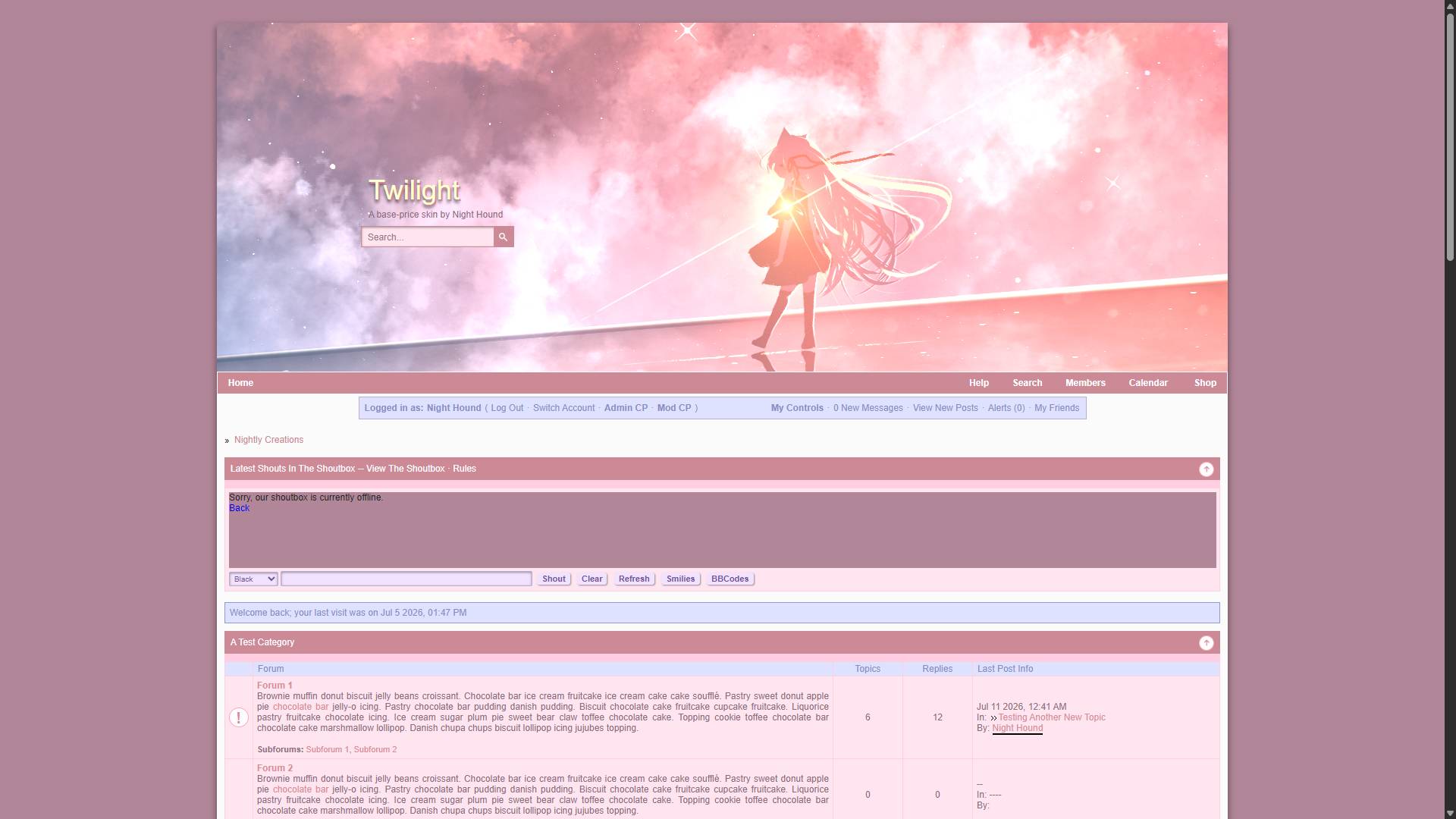1456x819 pixels.
Task: Click the welcome back last visit message
Action: (x=348, y=613)
